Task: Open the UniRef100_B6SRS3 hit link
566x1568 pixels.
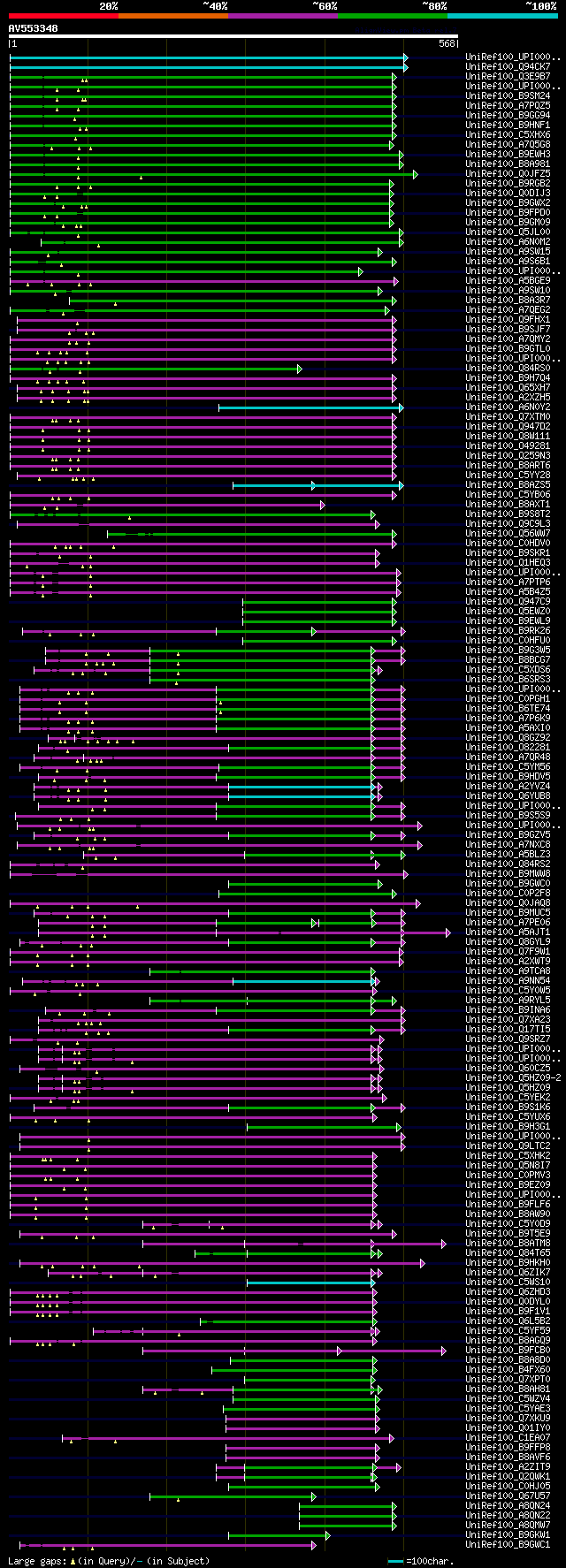Action: coord(508,680)
